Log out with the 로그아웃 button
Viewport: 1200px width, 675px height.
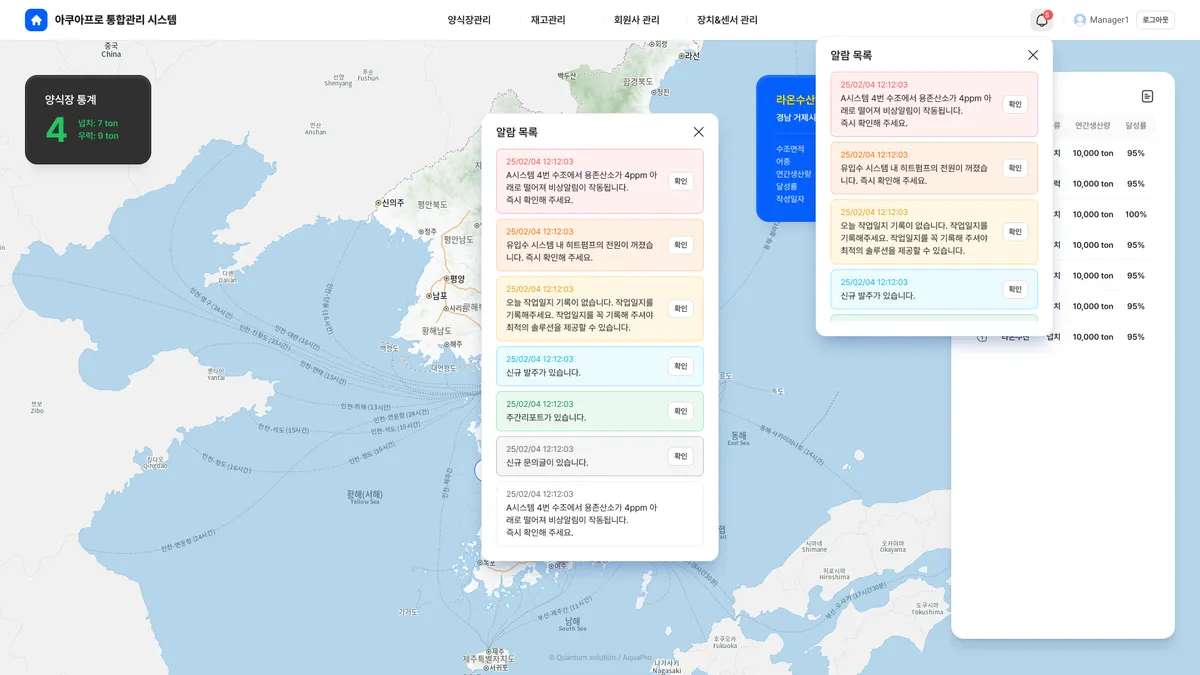(1155, 20)
